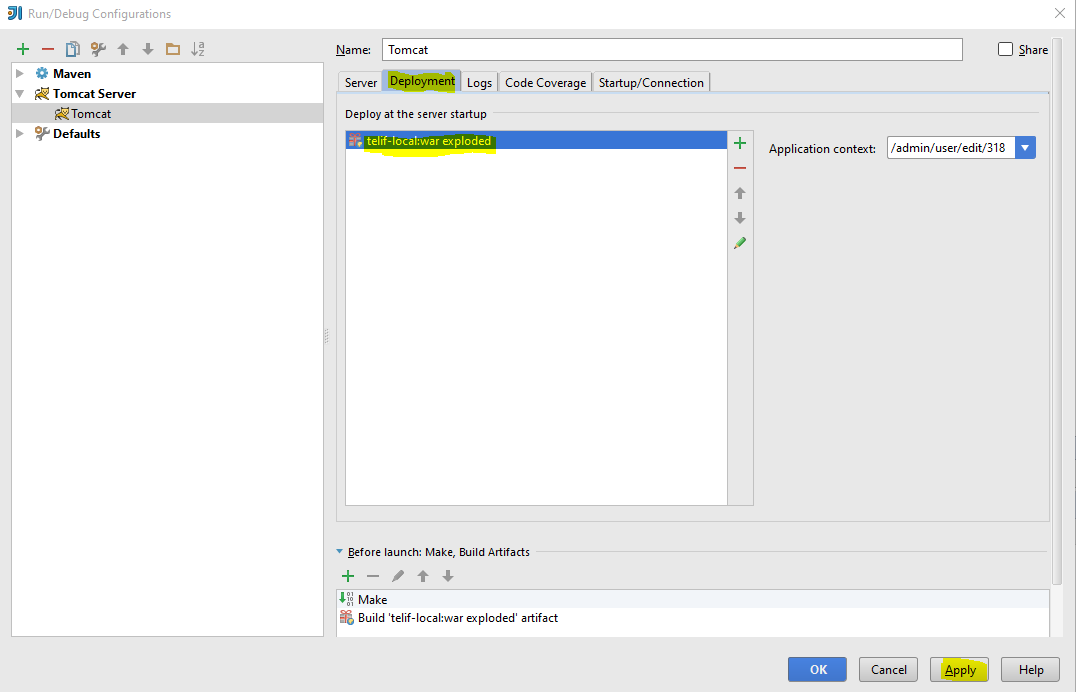Remove selected Before launch task

coord(373,576)
